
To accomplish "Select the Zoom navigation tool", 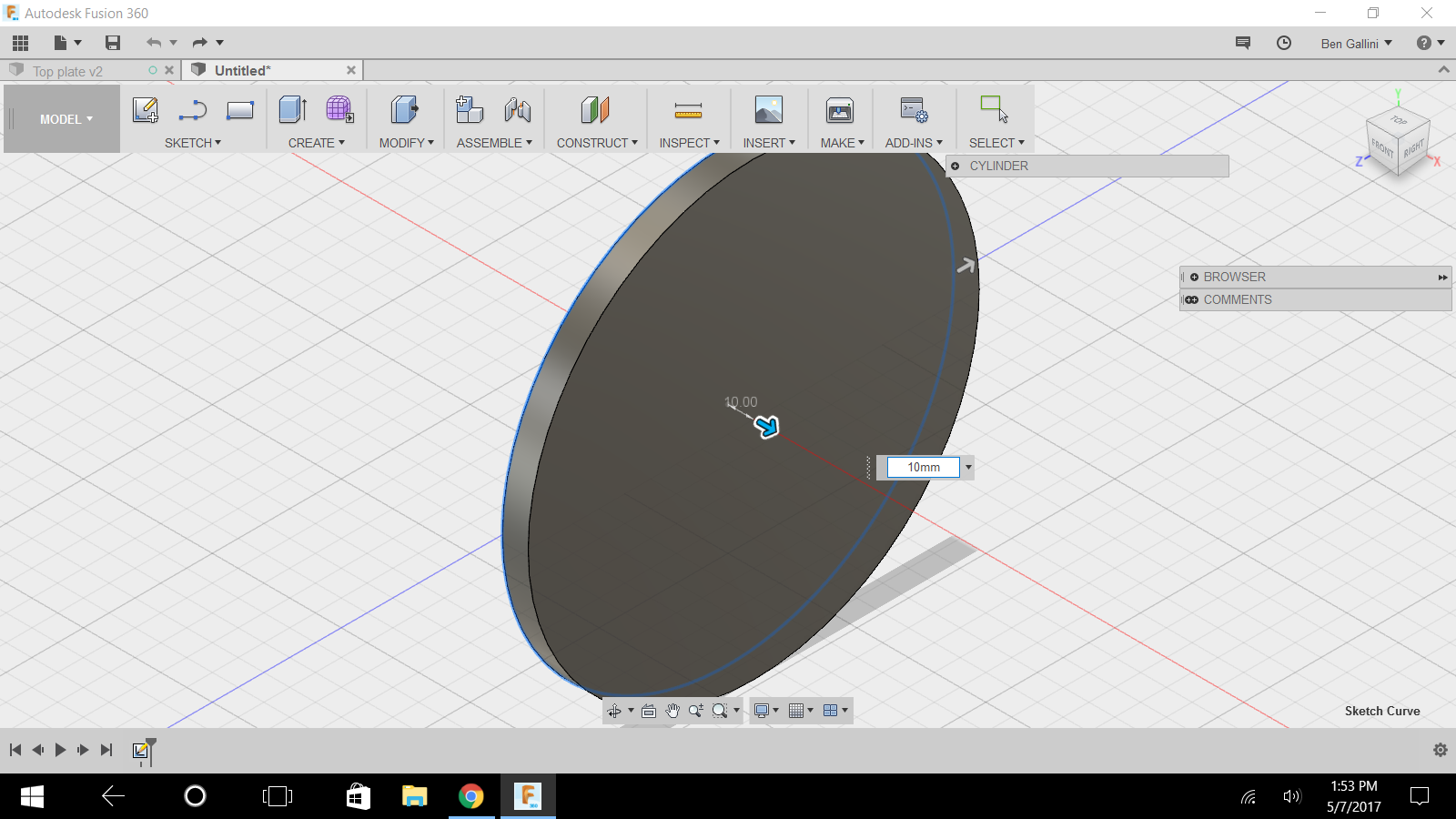I will (x=696, y=711).
